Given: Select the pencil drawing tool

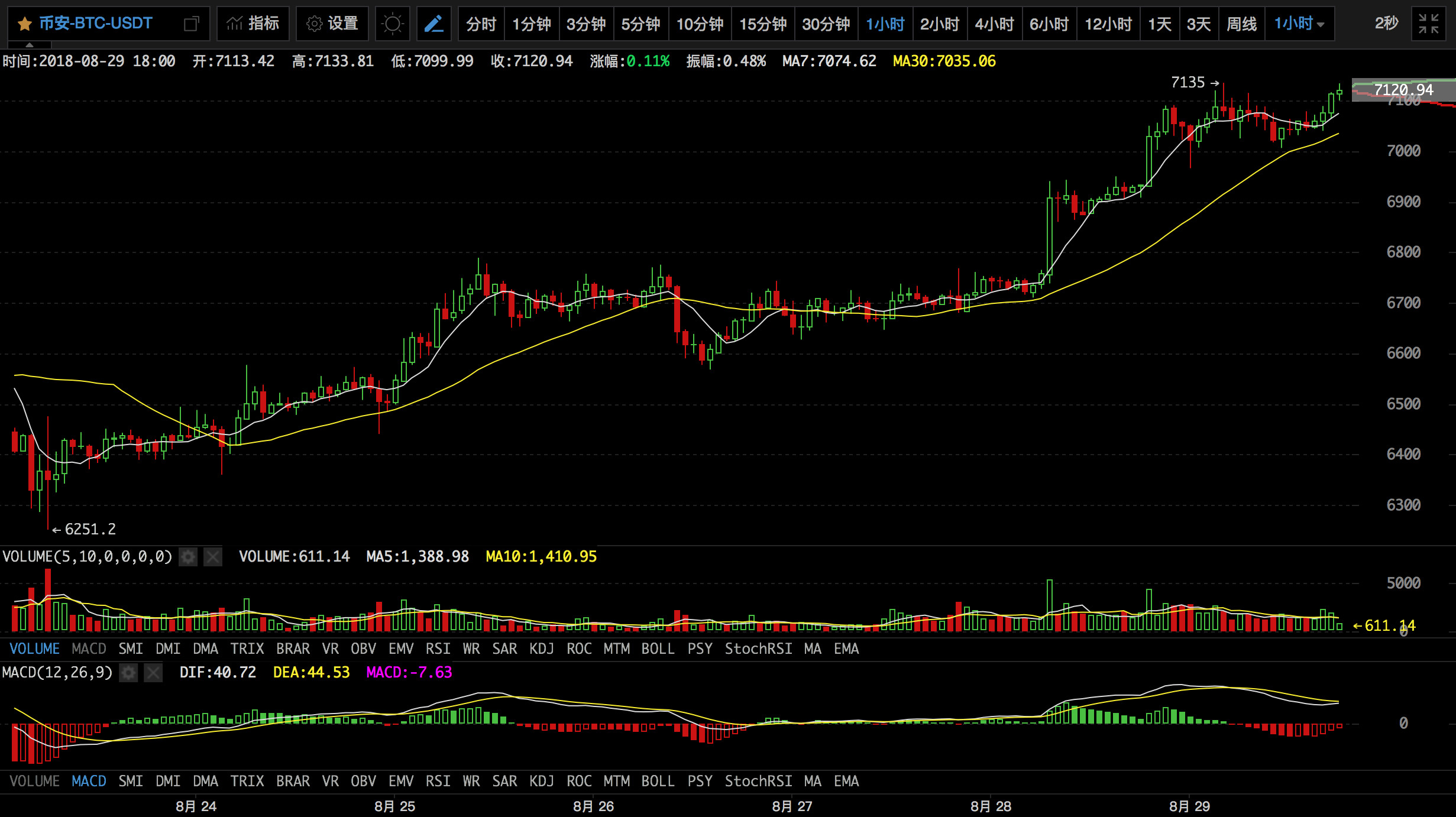Looking at the screenshot, I should click(433, 24).
